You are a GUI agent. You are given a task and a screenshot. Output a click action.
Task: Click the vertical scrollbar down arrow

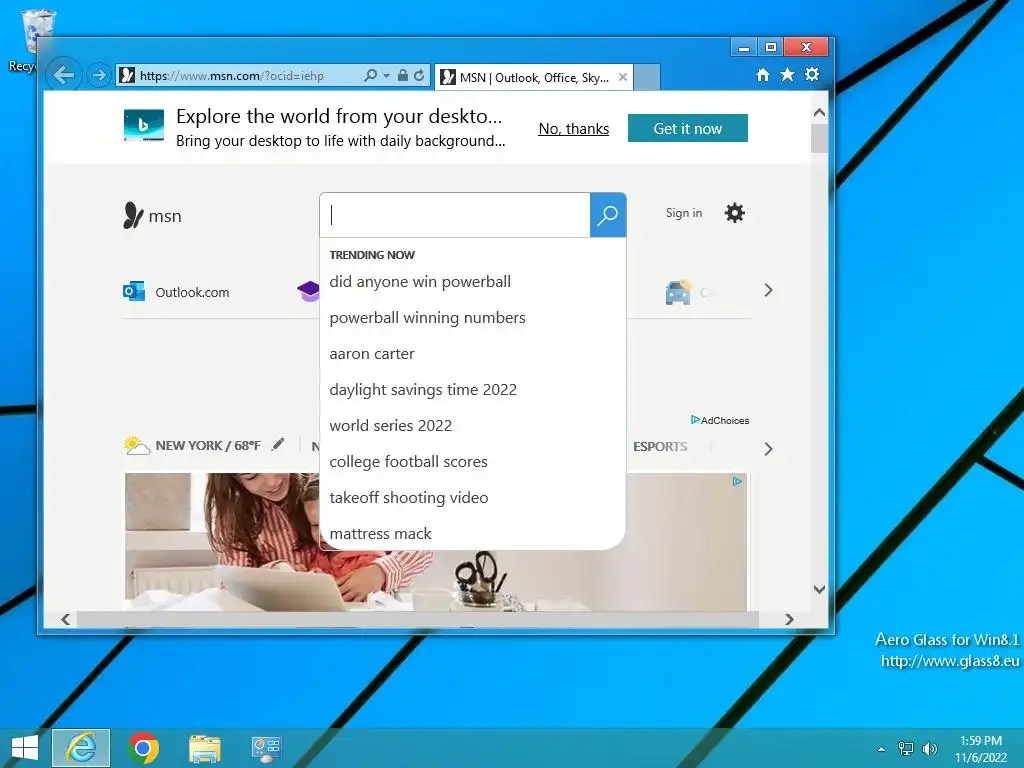(820, 589)
